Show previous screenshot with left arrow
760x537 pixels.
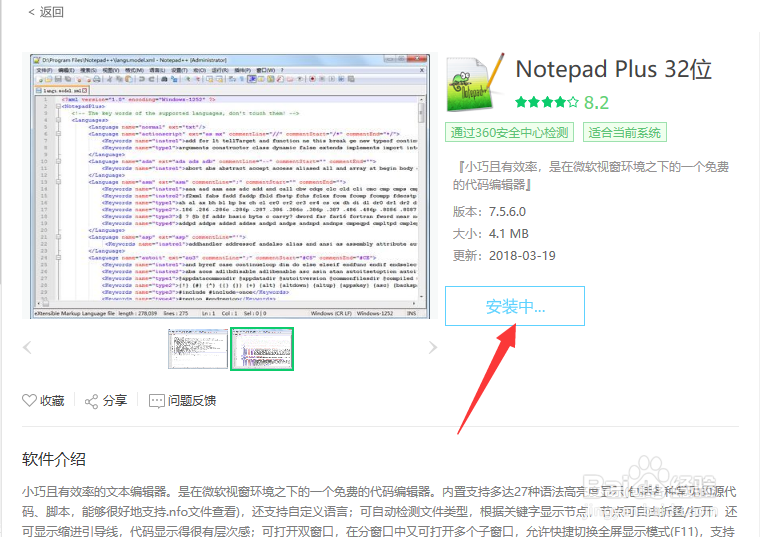pos(27,347)
